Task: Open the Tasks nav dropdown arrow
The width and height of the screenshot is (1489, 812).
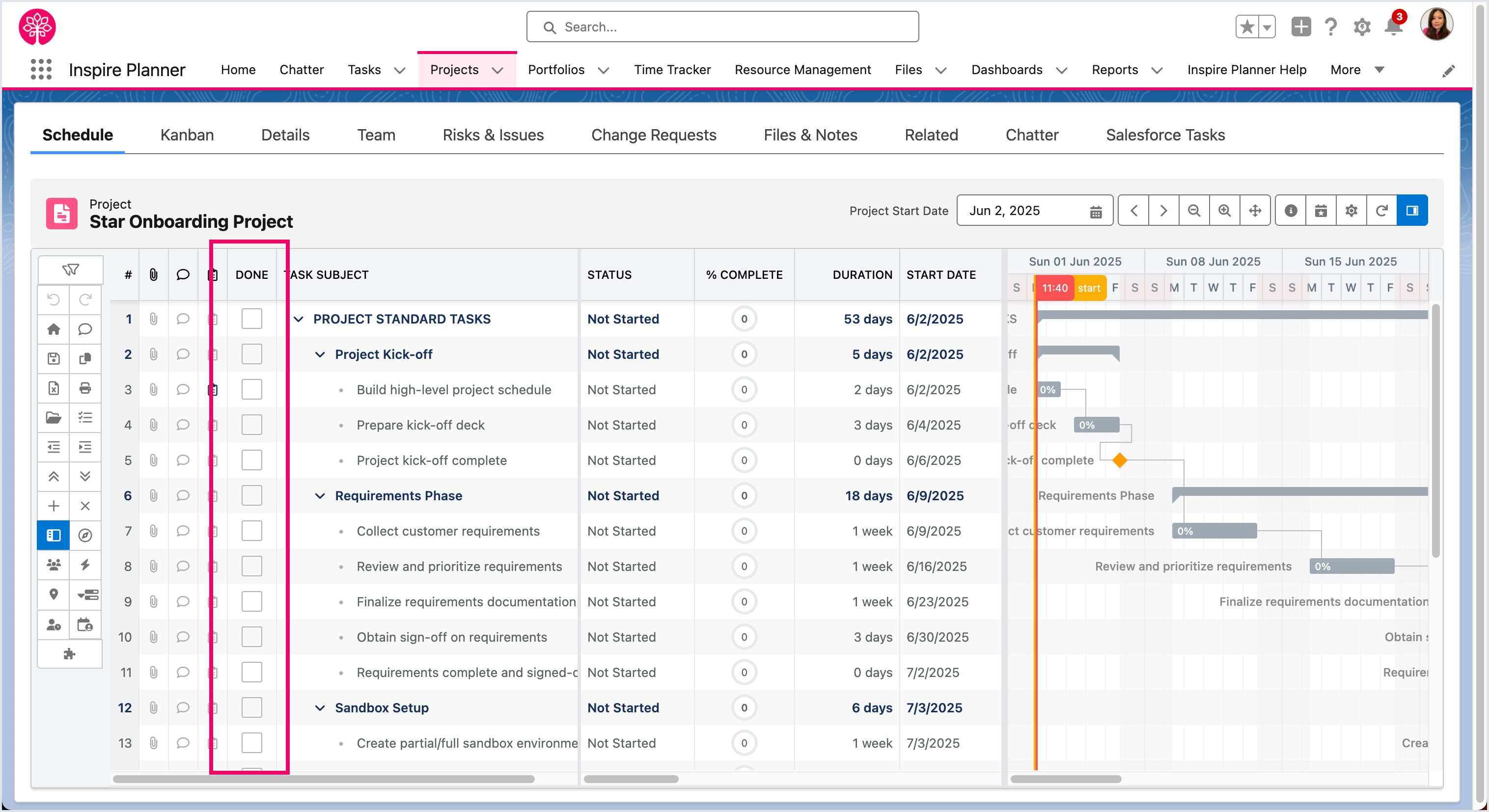Action: point(399,70)
